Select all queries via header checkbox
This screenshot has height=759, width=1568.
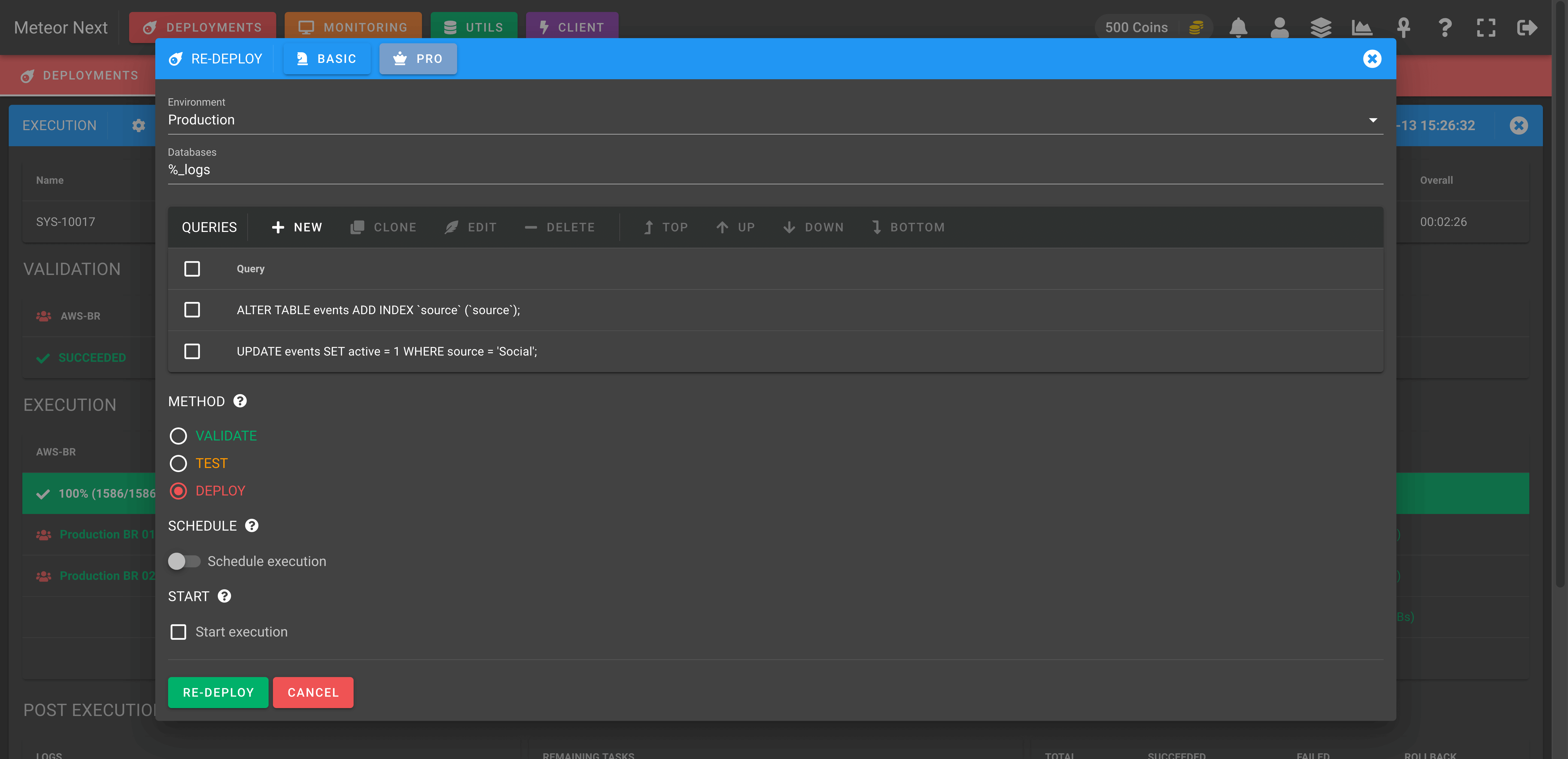pos(192,268)
